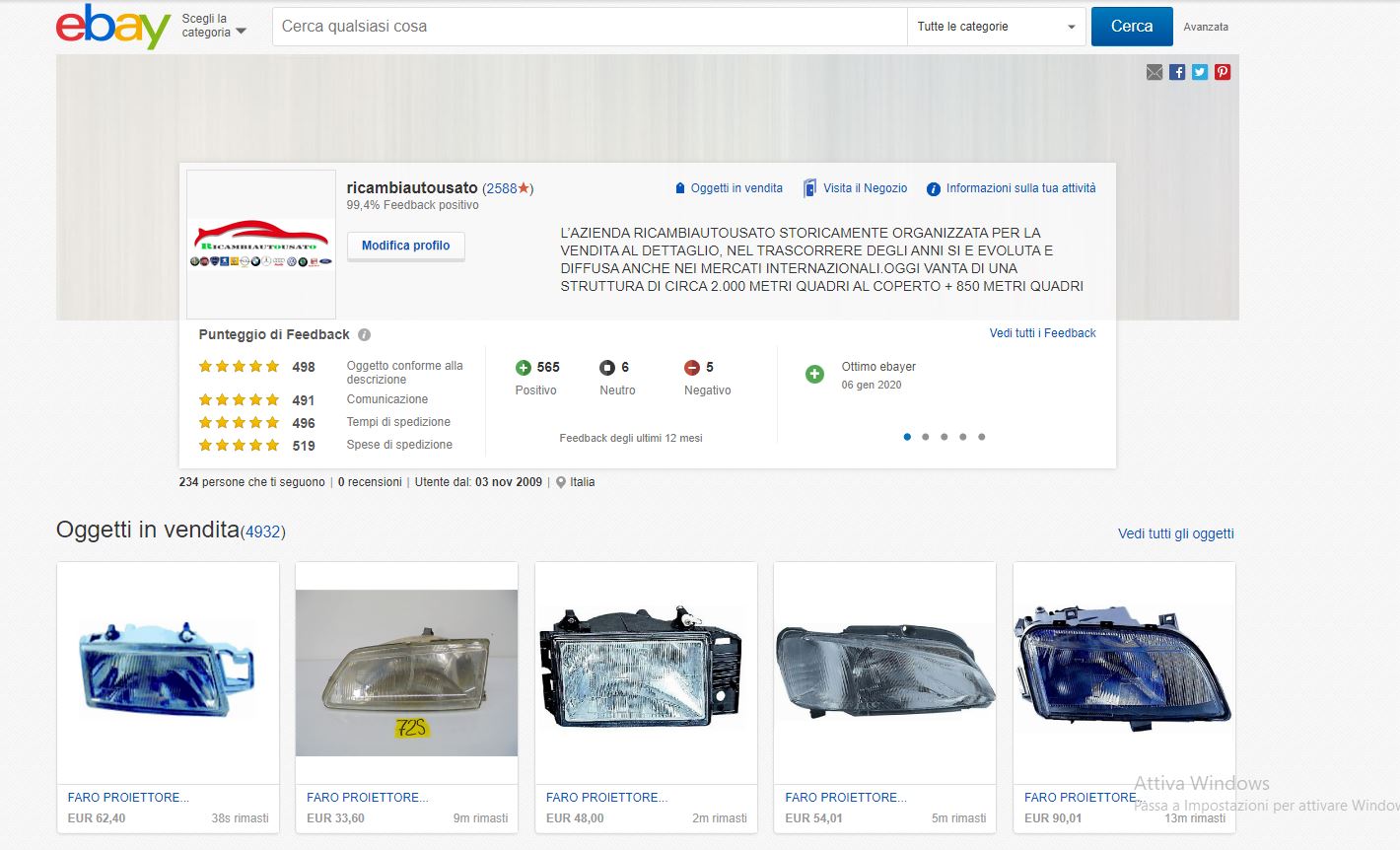Open the eBay logo homepage link
The height and width of the screenshot is (850, 1400).
tap(113, 27)
